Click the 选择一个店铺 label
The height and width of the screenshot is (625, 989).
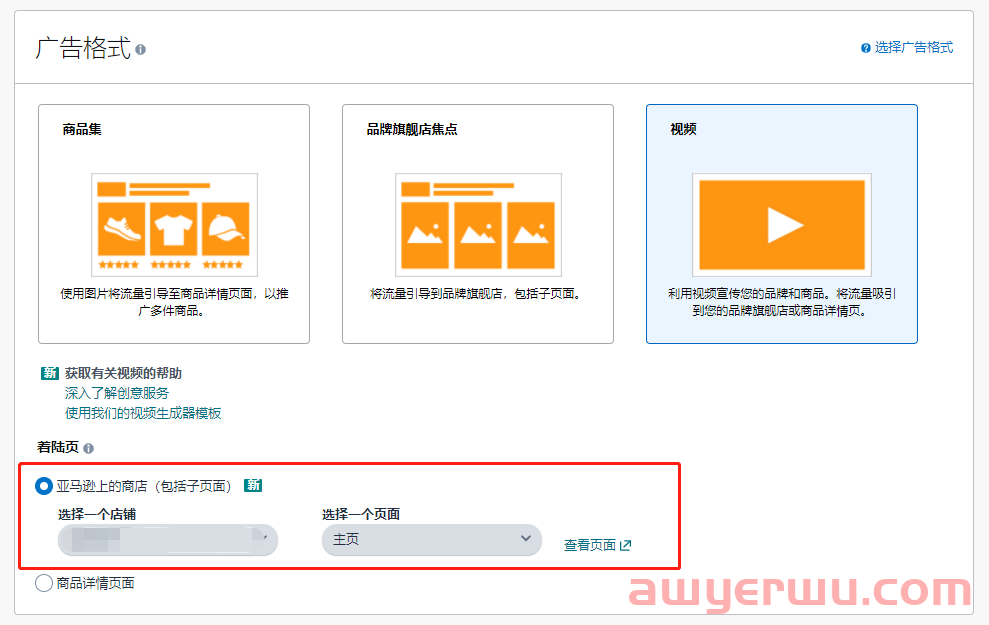(97, 514)
